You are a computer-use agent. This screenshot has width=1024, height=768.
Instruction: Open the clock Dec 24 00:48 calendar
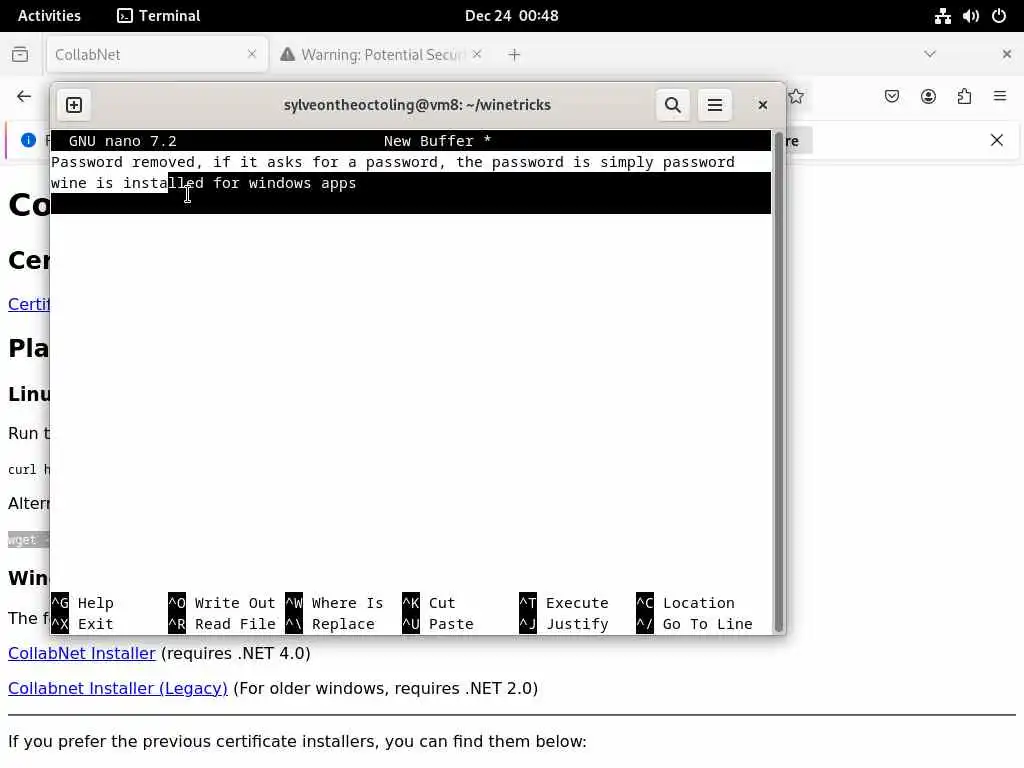(x=511, y=16)
